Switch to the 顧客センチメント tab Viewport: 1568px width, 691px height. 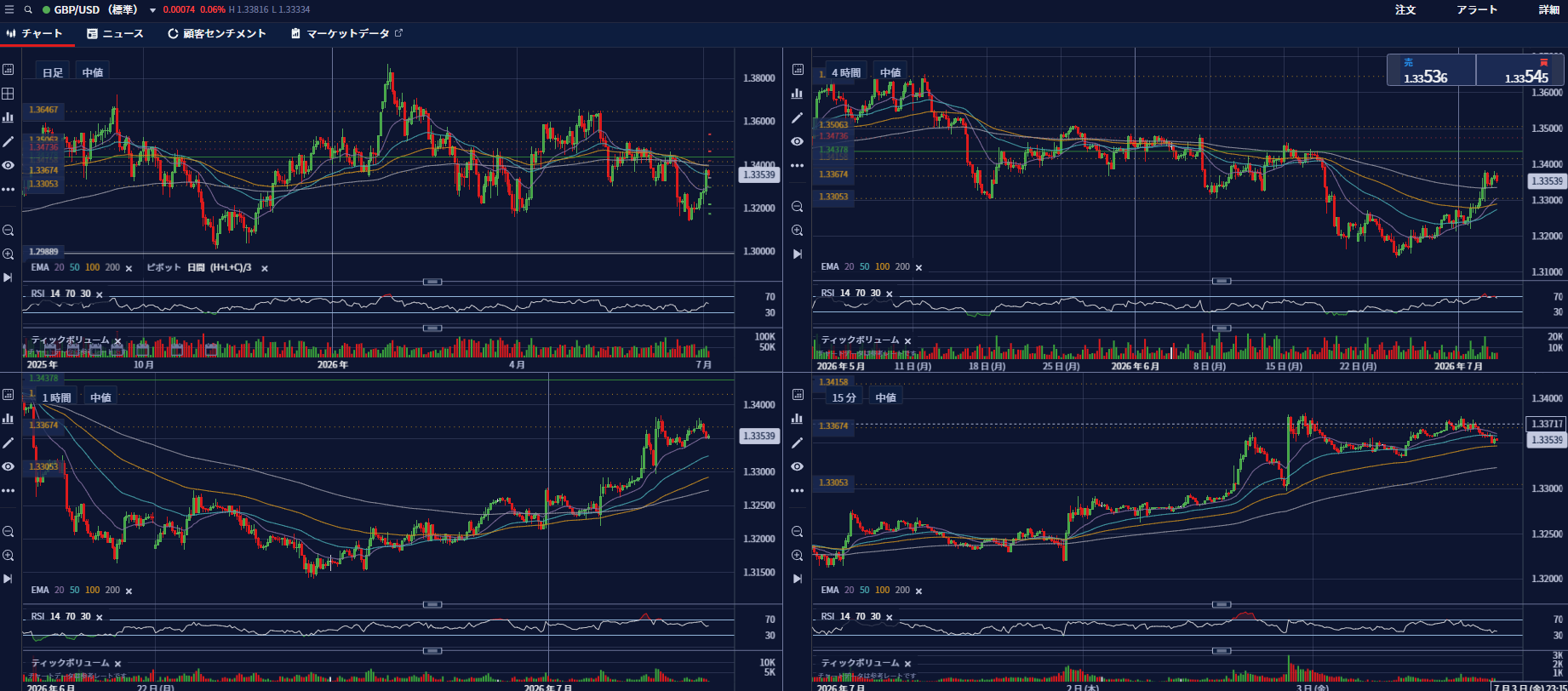click(217, 34)
